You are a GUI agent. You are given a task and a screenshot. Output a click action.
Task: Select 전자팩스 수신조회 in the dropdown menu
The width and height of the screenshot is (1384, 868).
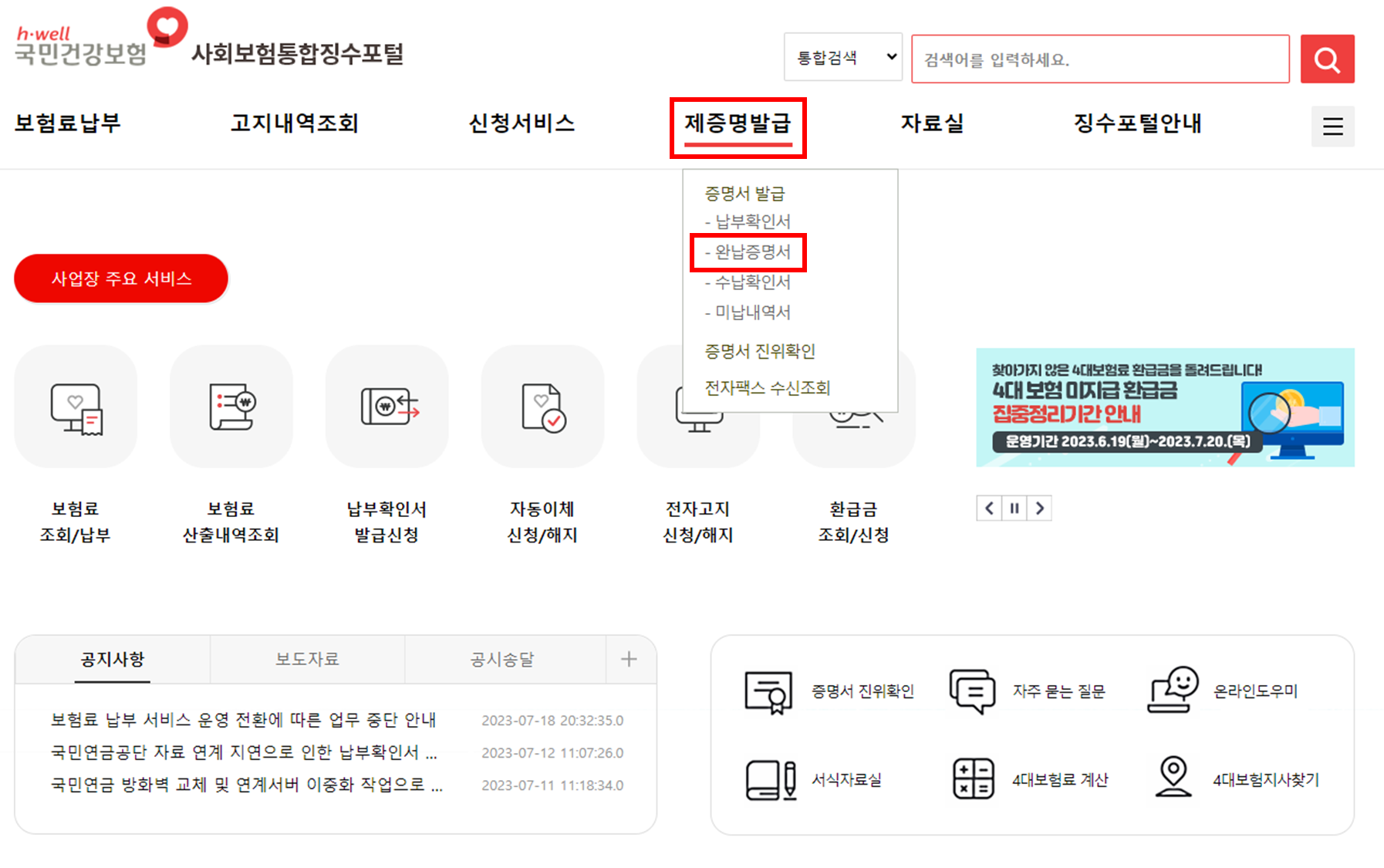coord(768,388)
